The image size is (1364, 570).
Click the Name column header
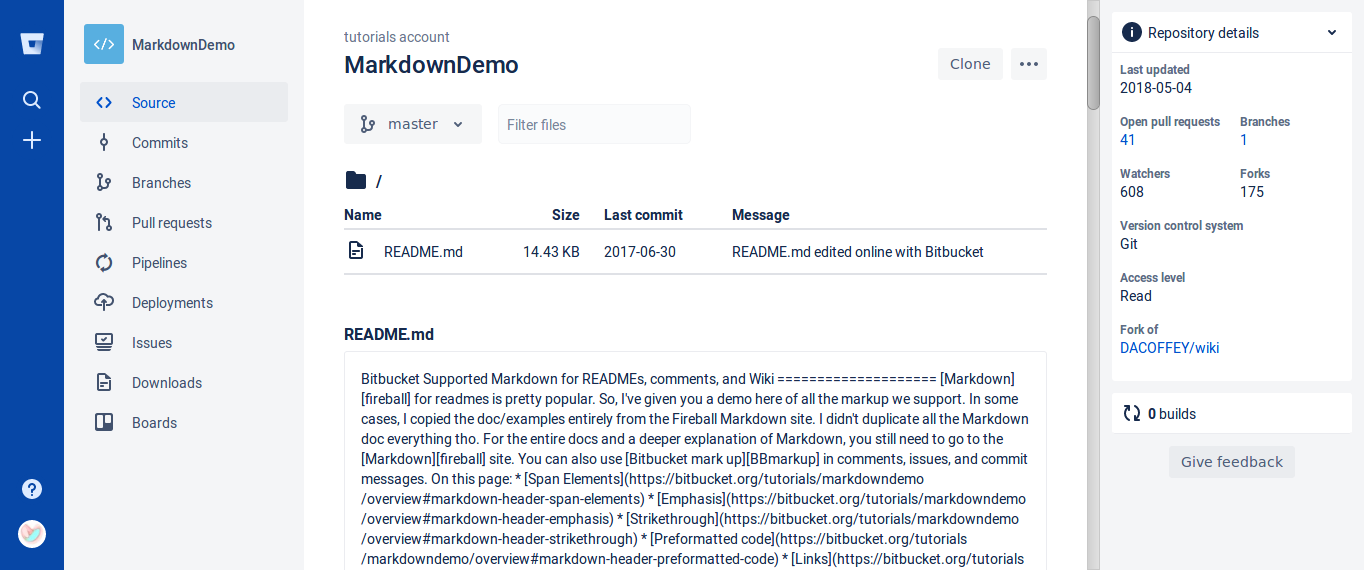363,215
